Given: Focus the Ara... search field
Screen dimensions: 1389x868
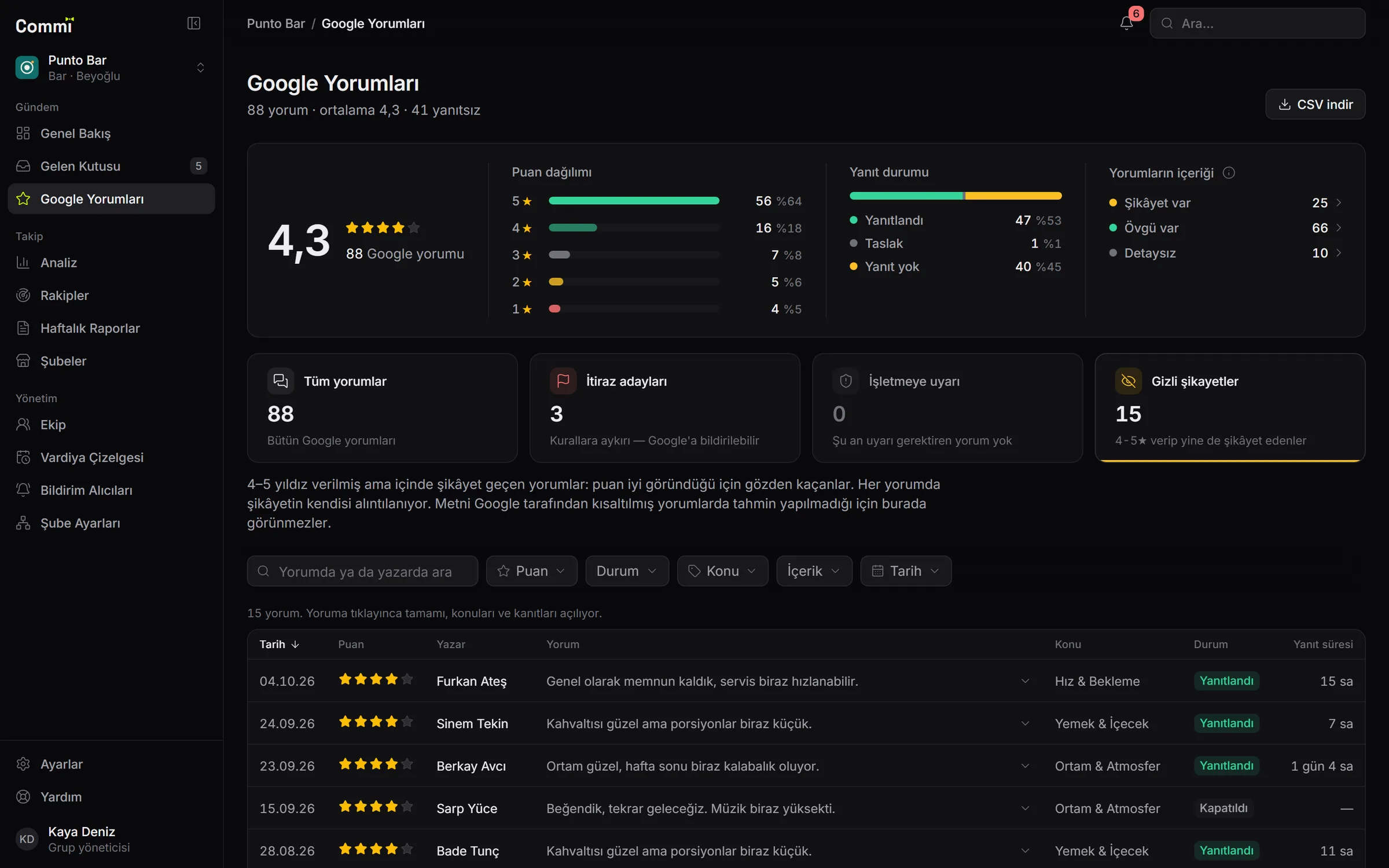Looking at the screenshot, I should tap(1257, 23).
